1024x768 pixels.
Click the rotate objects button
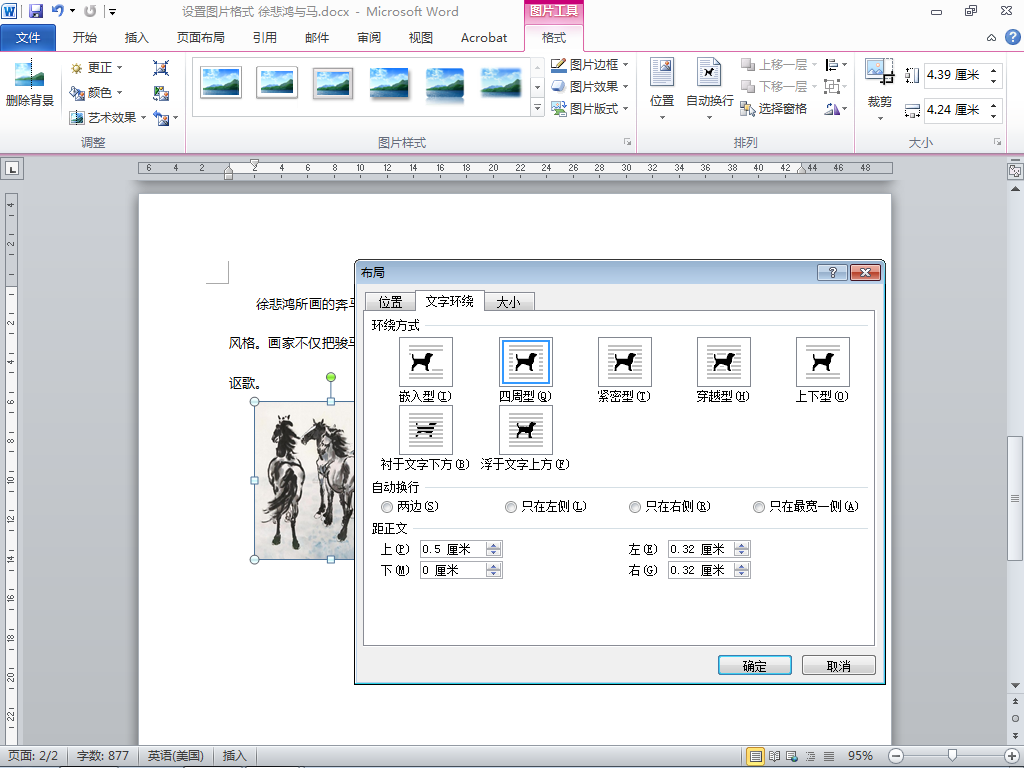835,108
